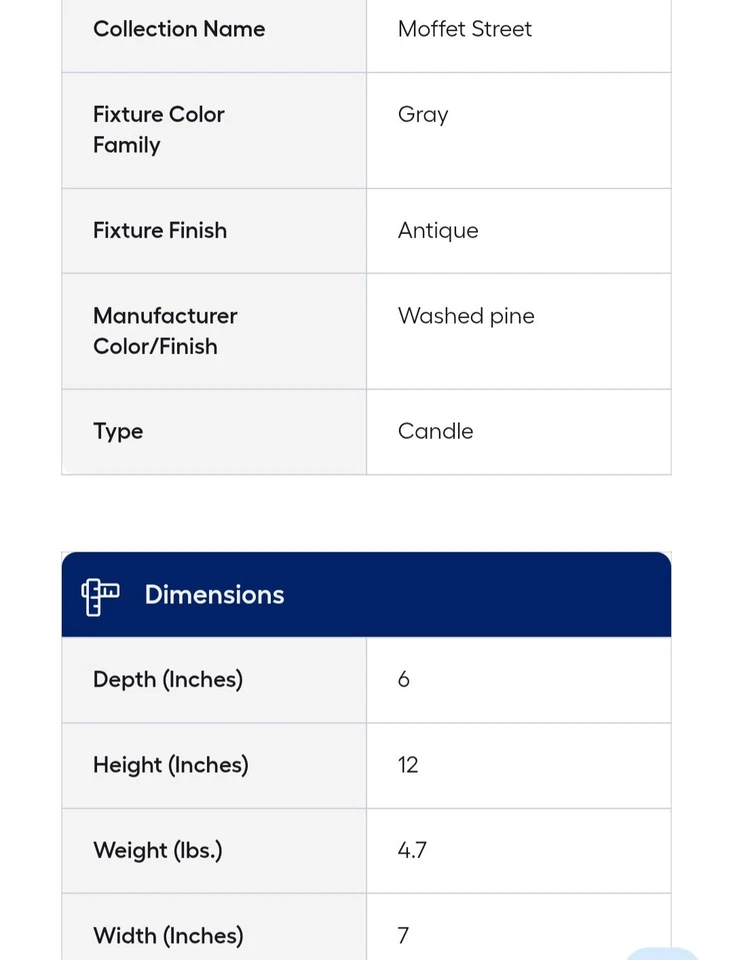Click the height value 12
Viewport: 733px width, 960px height.
(x=408, y=766)
